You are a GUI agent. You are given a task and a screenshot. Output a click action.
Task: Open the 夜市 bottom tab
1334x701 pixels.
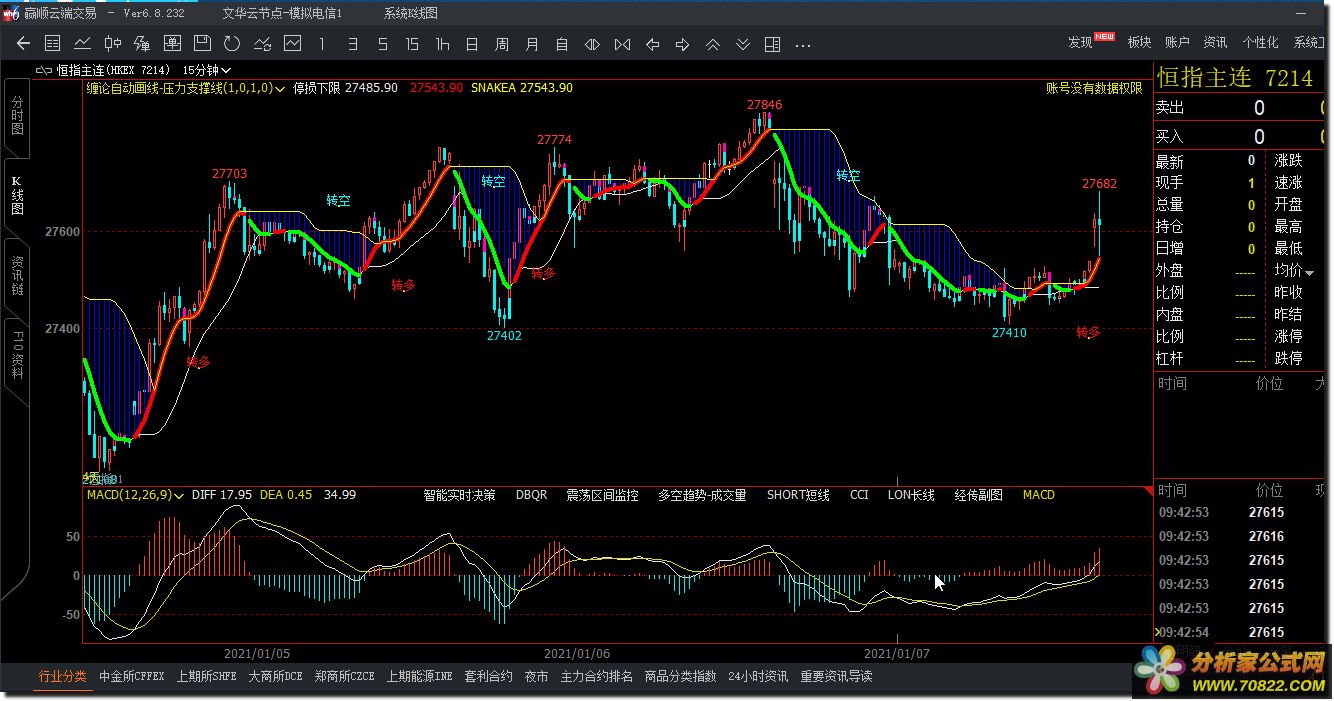point(536,677)
